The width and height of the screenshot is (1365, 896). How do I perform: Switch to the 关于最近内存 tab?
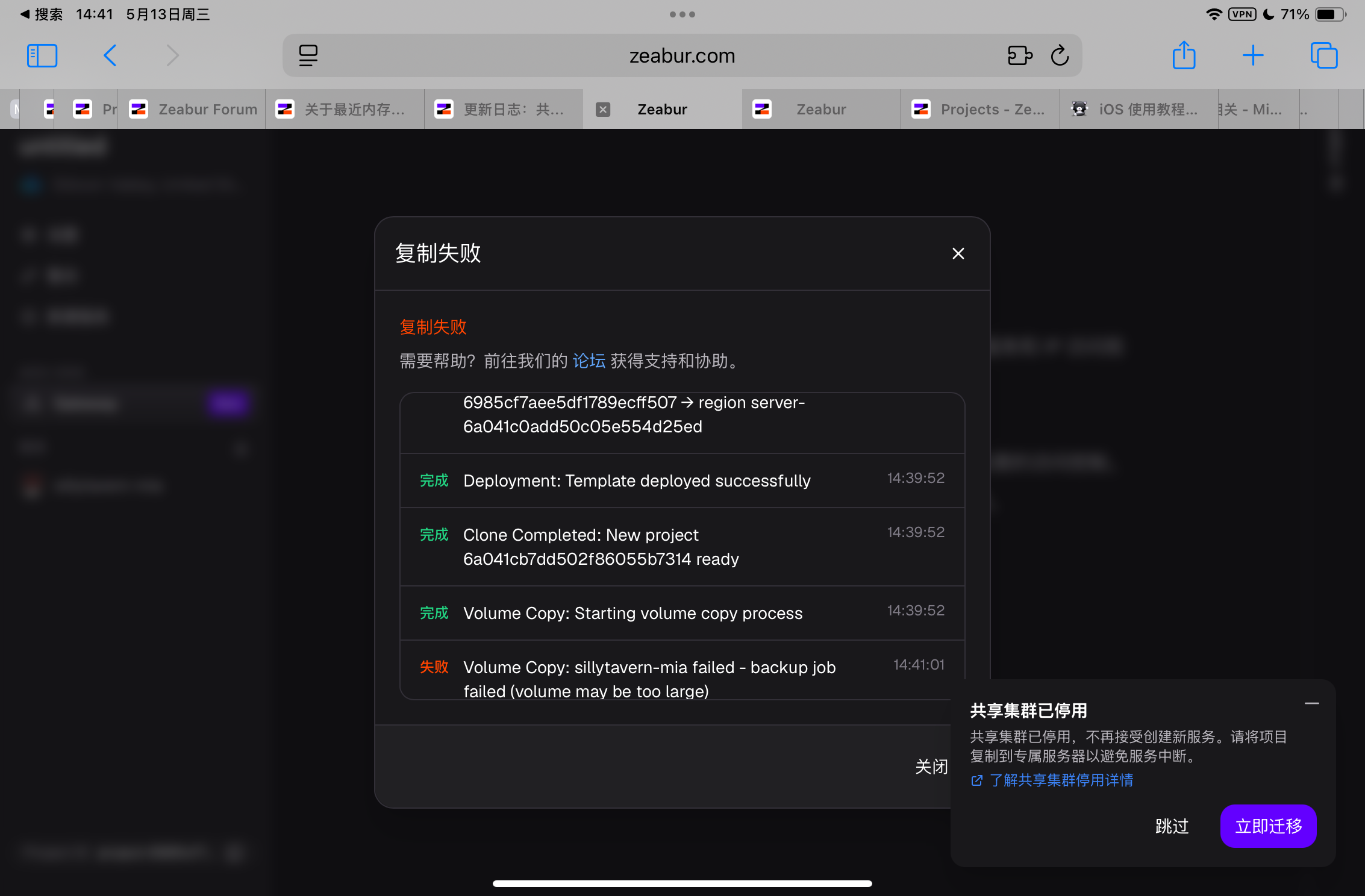coord(345,109)
